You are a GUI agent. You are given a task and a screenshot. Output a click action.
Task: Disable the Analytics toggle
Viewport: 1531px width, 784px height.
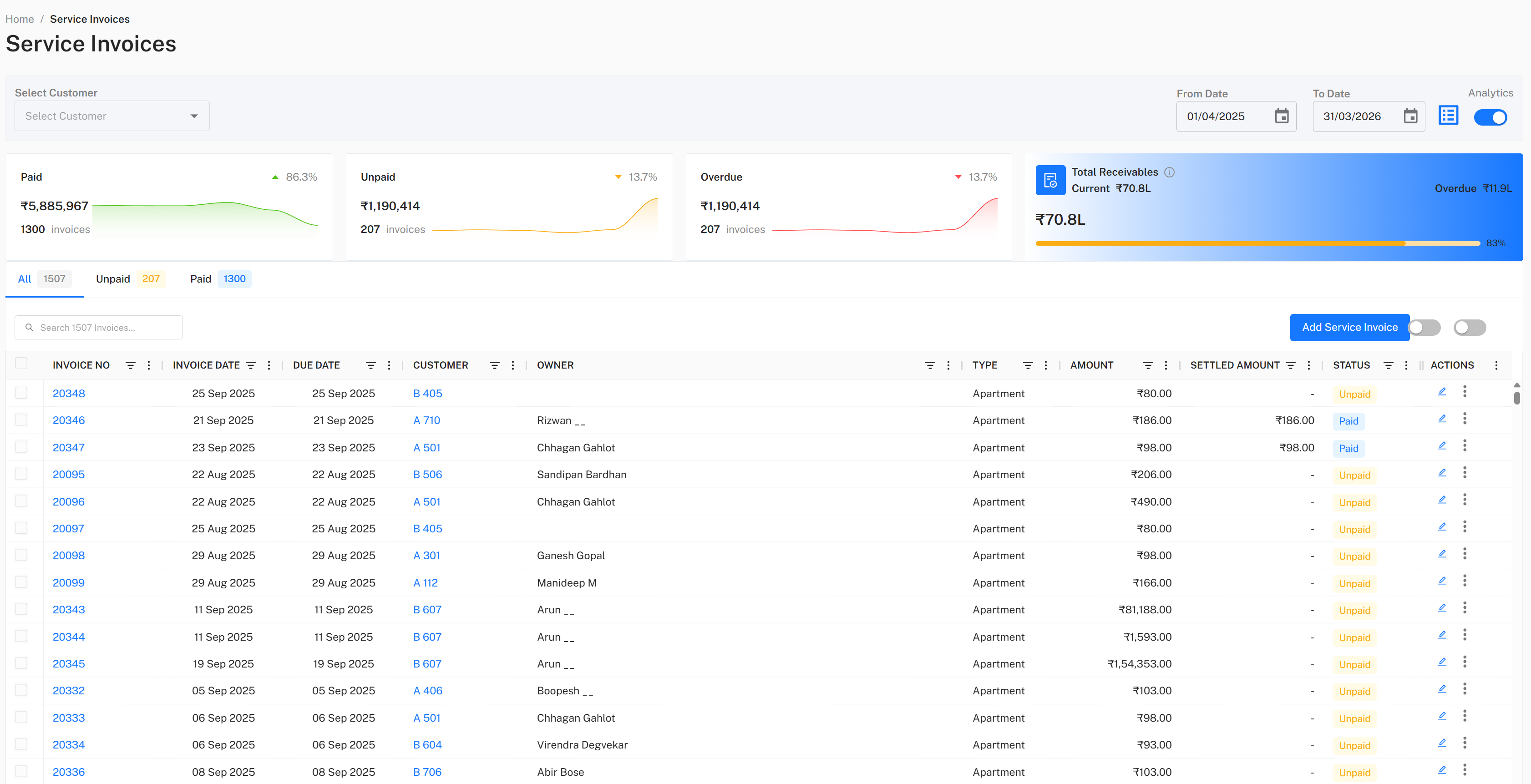pos(1490,117)
